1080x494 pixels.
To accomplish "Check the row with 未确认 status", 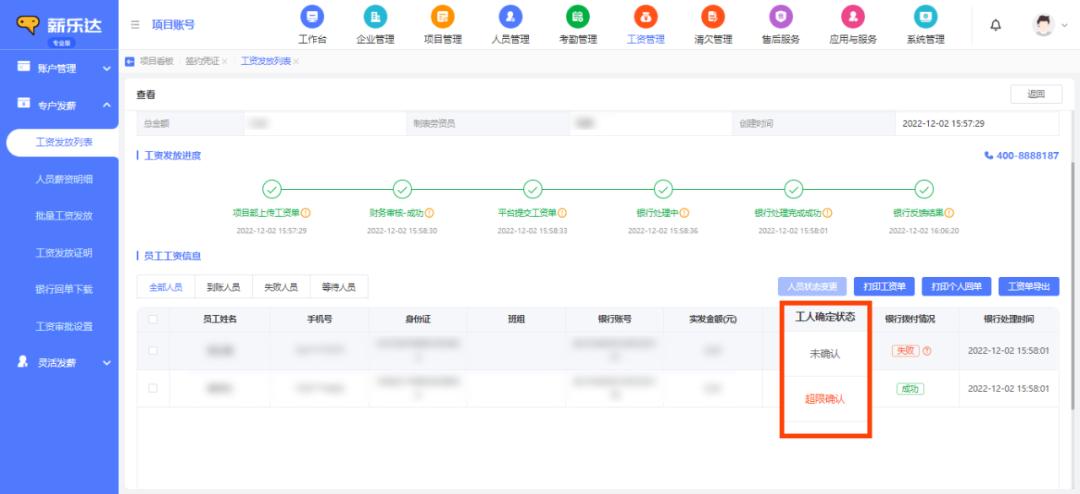I will [x=153, y=351].
